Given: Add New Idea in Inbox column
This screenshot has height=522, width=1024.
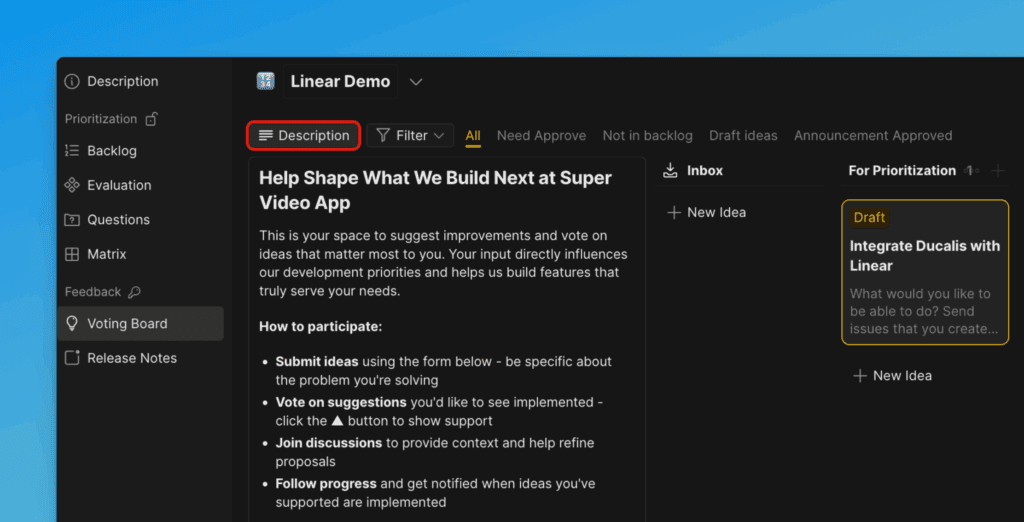Looking at the screenshot, I should tap(706, 212).
